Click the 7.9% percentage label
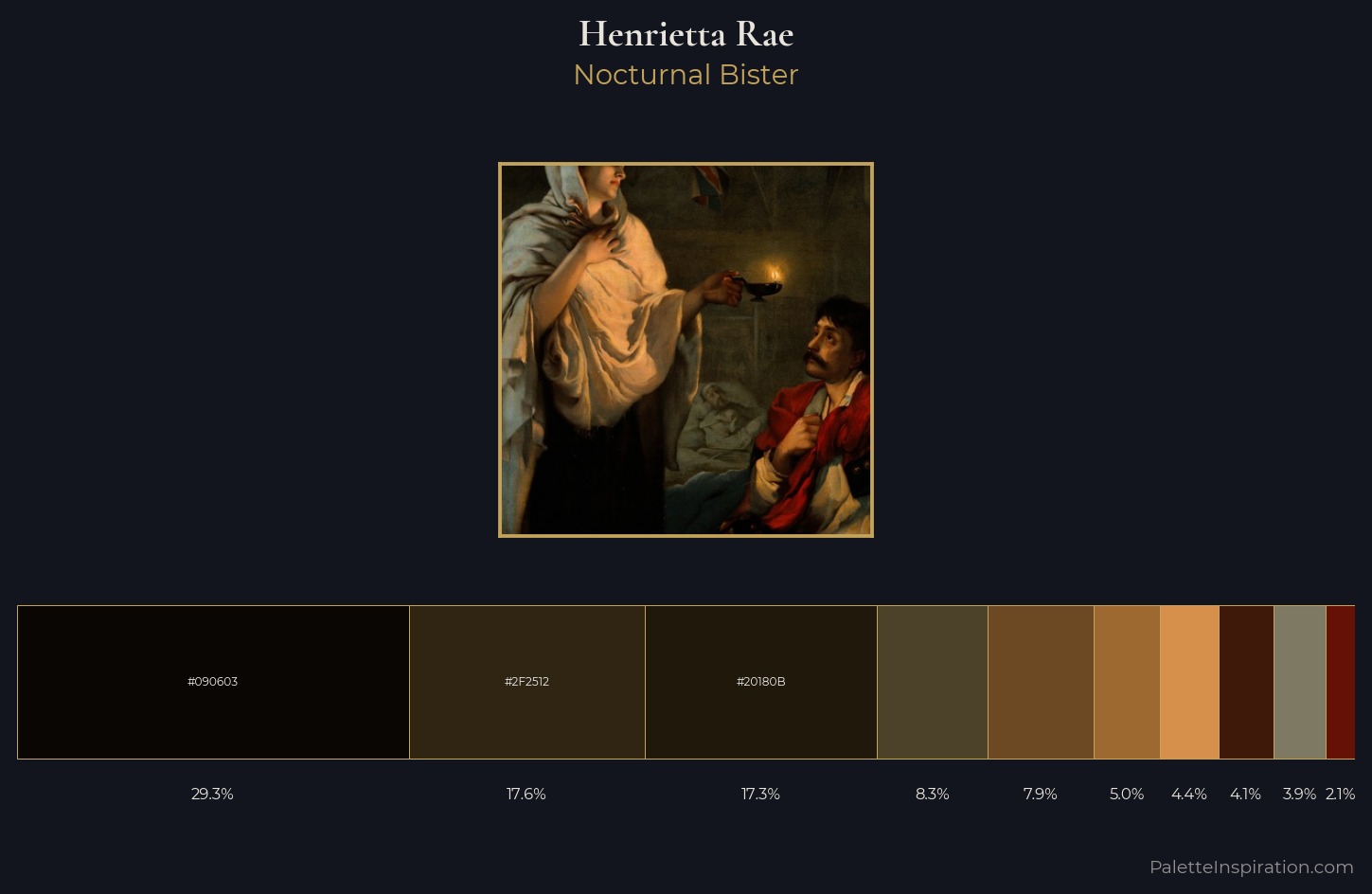Screen dimensions: 1372x894 1040,794
